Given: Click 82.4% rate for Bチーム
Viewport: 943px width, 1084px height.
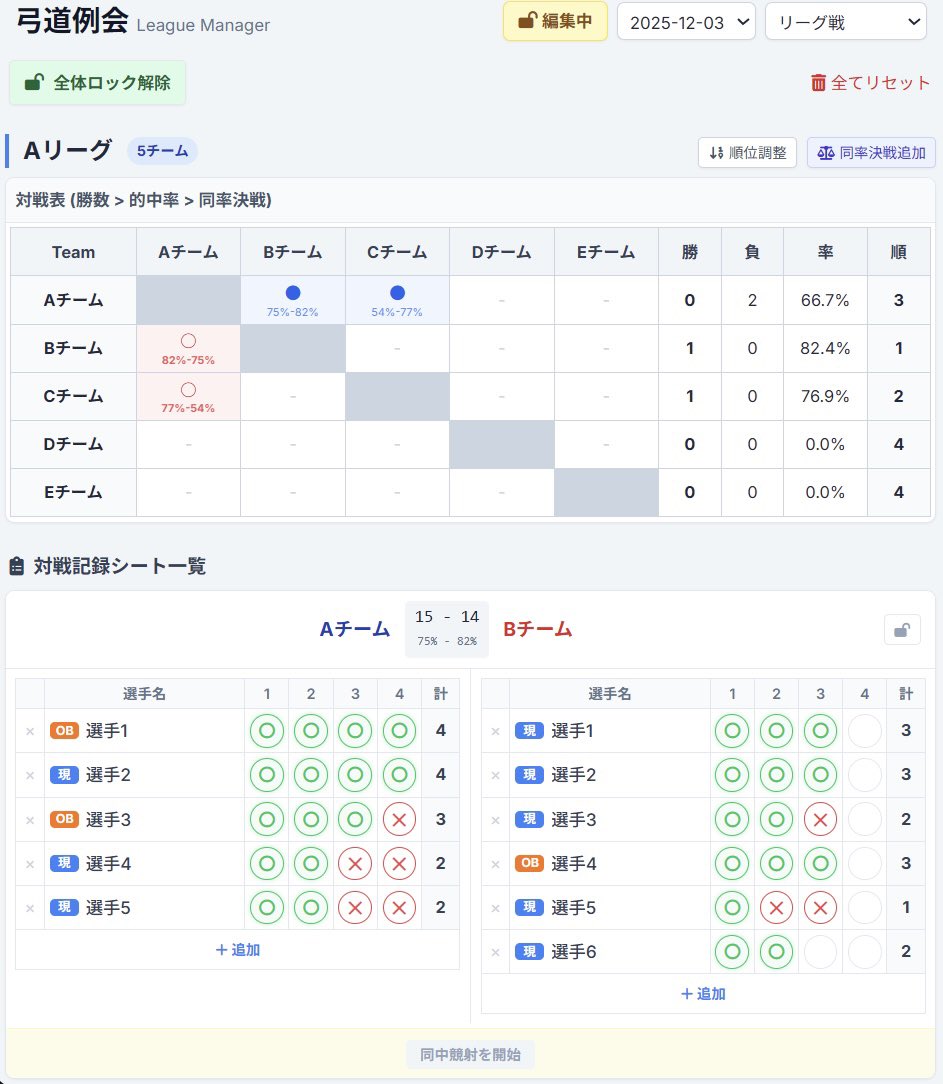Looking at the screenshot, I should (825, 348).
